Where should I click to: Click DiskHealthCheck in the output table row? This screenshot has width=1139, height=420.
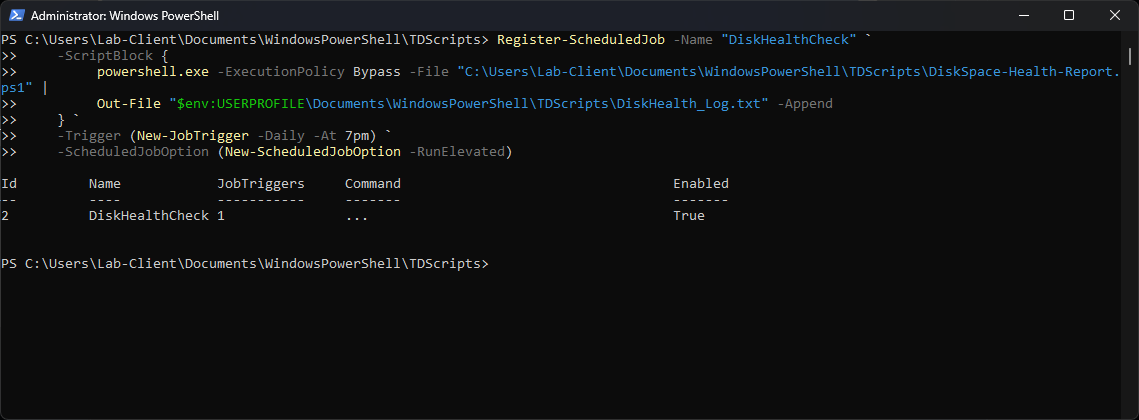click(148, 215)
